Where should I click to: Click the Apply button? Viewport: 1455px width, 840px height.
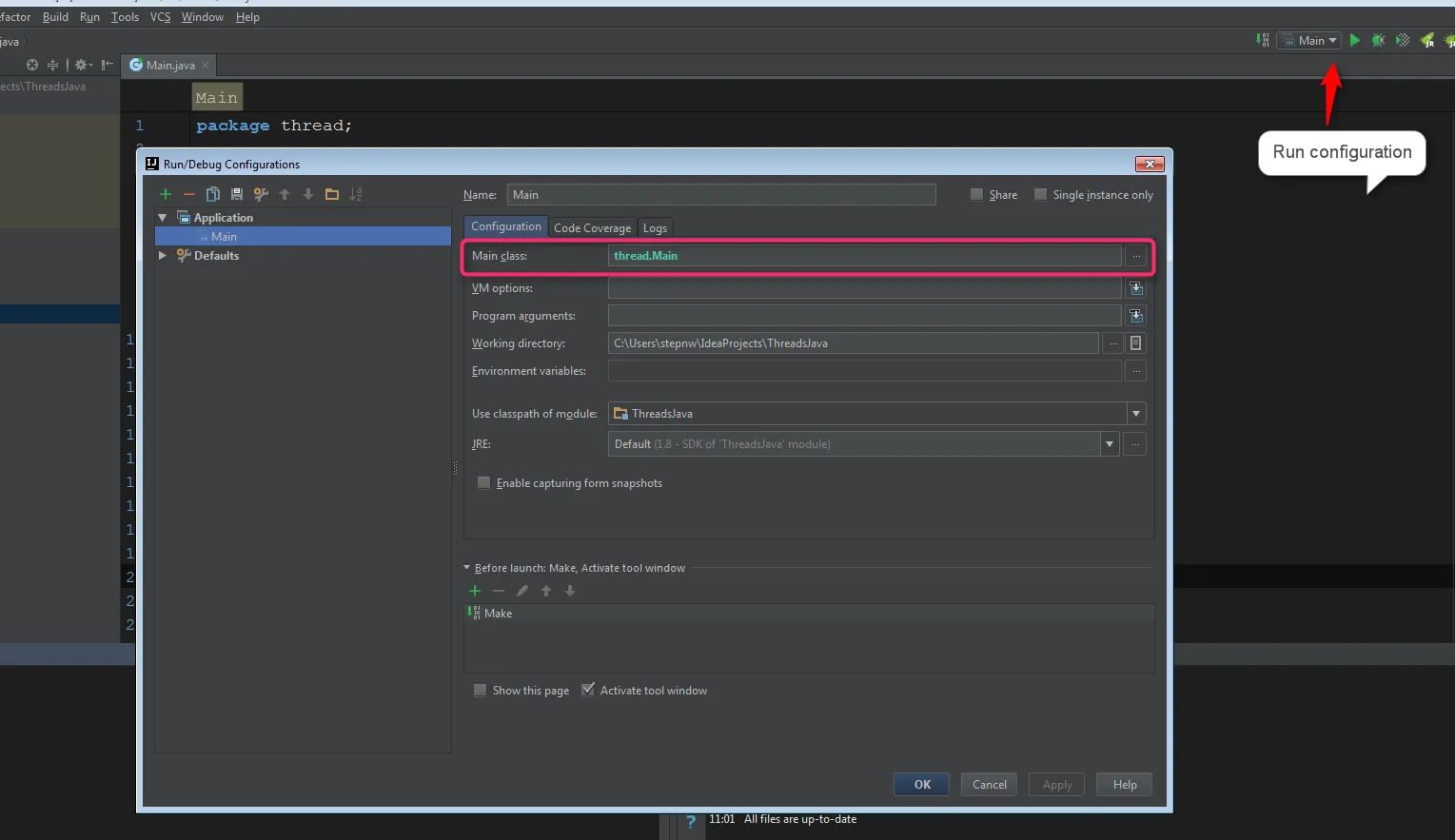[x=1057, y=785]
